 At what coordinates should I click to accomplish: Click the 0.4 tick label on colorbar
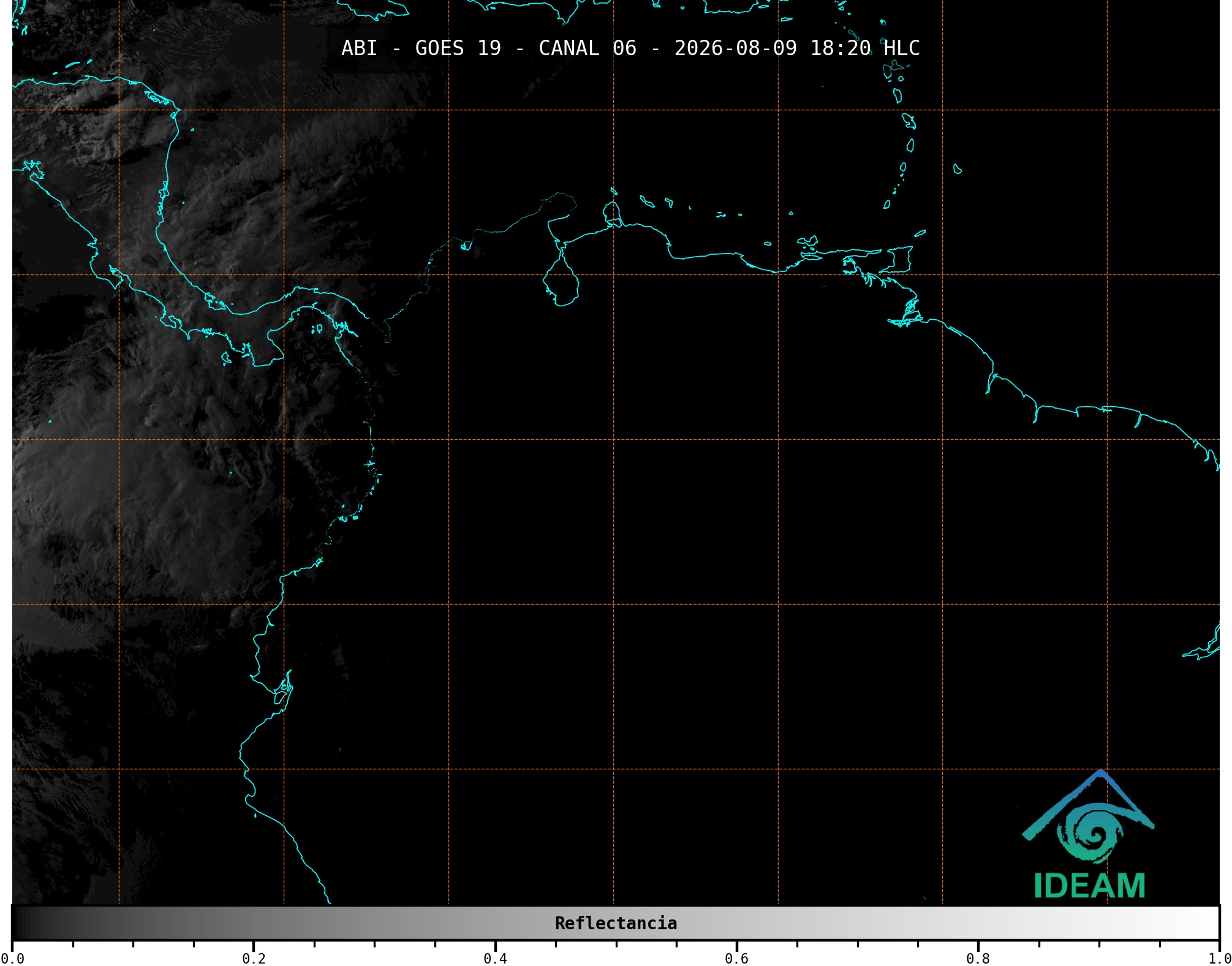click(x=495, y=959)
